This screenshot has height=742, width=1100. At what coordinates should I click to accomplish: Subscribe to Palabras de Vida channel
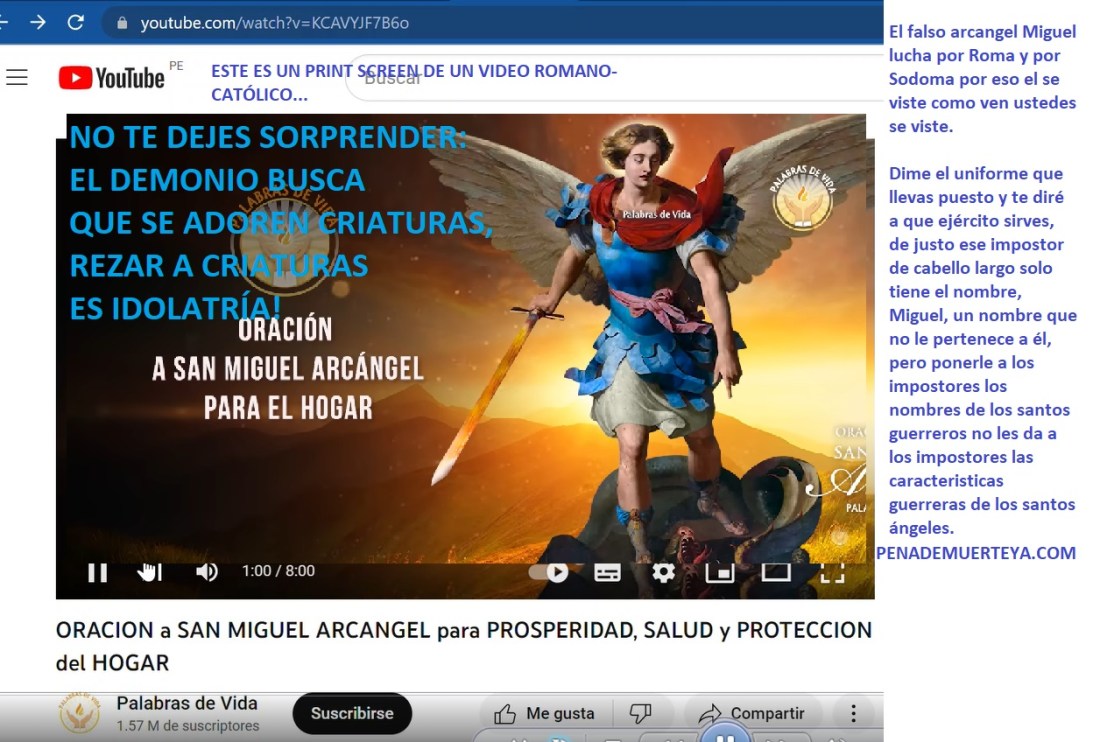click(x=351, y=713)
